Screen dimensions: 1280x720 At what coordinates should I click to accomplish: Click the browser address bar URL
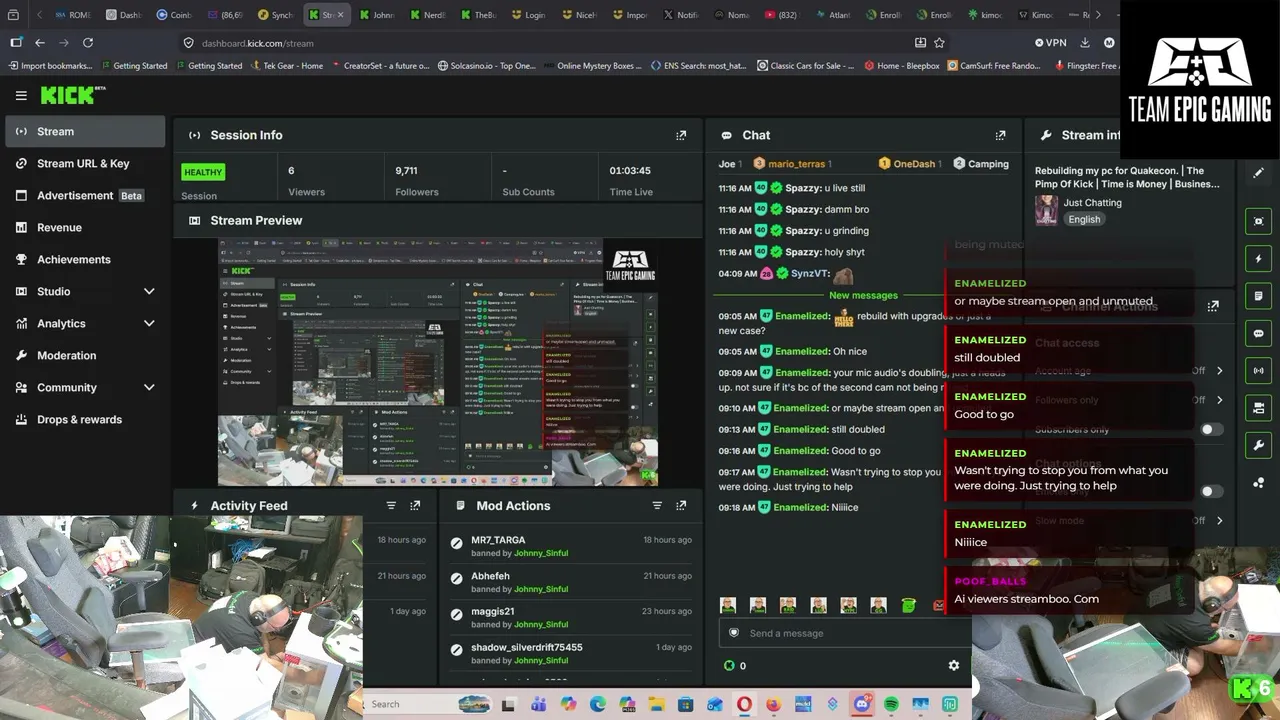point(257,43)
